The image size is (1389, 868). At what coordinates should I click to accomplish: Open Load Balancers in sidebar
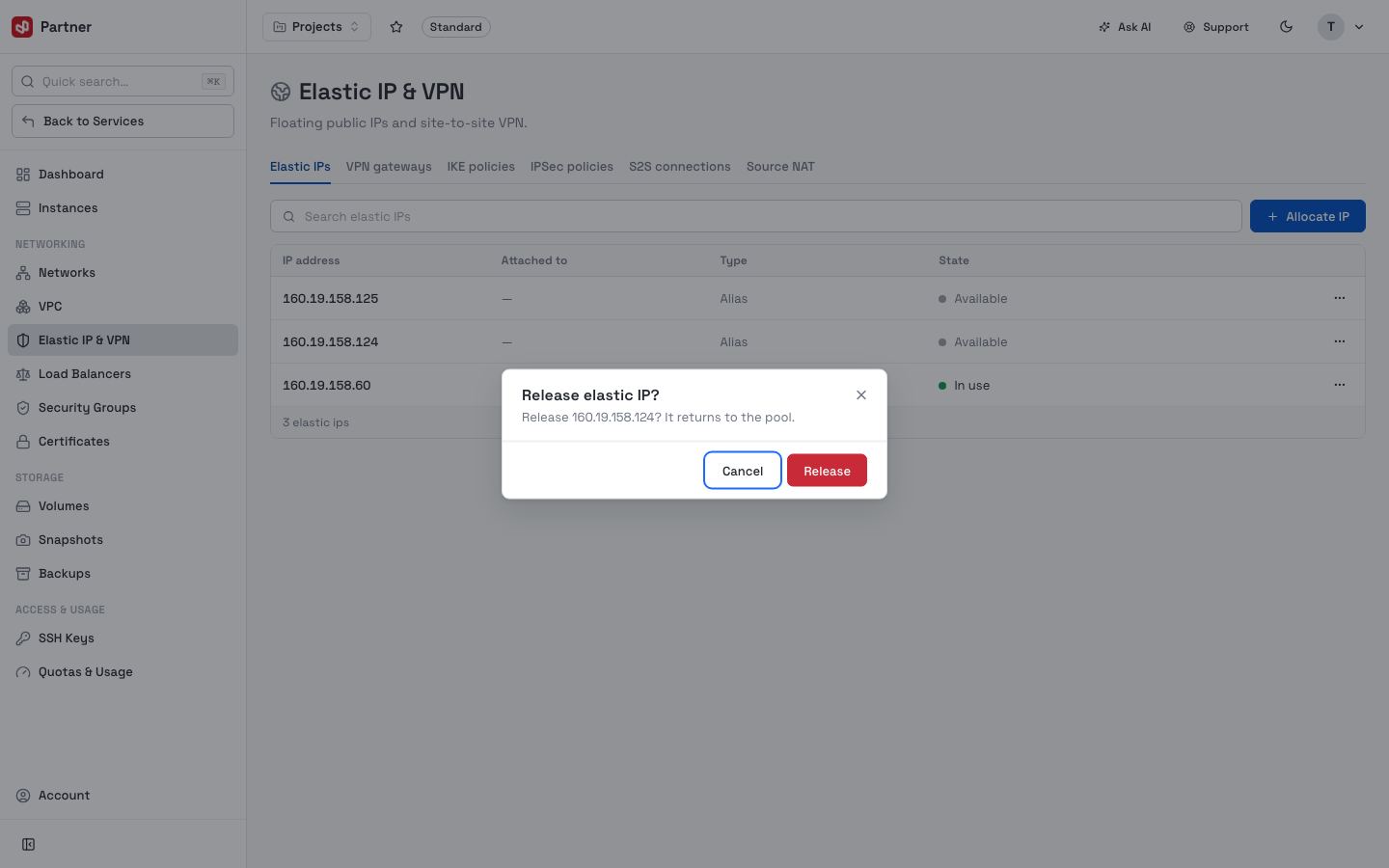[123, 374]
